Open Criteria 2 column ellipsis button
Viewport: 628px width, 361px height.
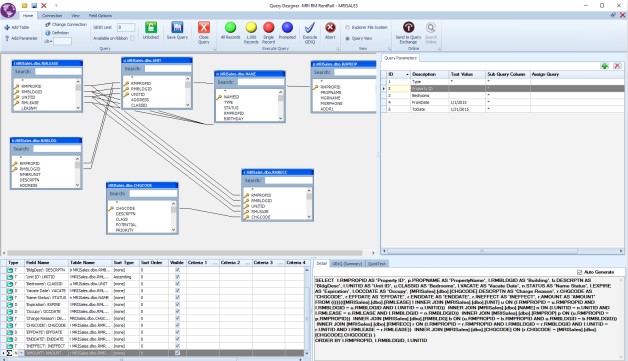(248, 263)
